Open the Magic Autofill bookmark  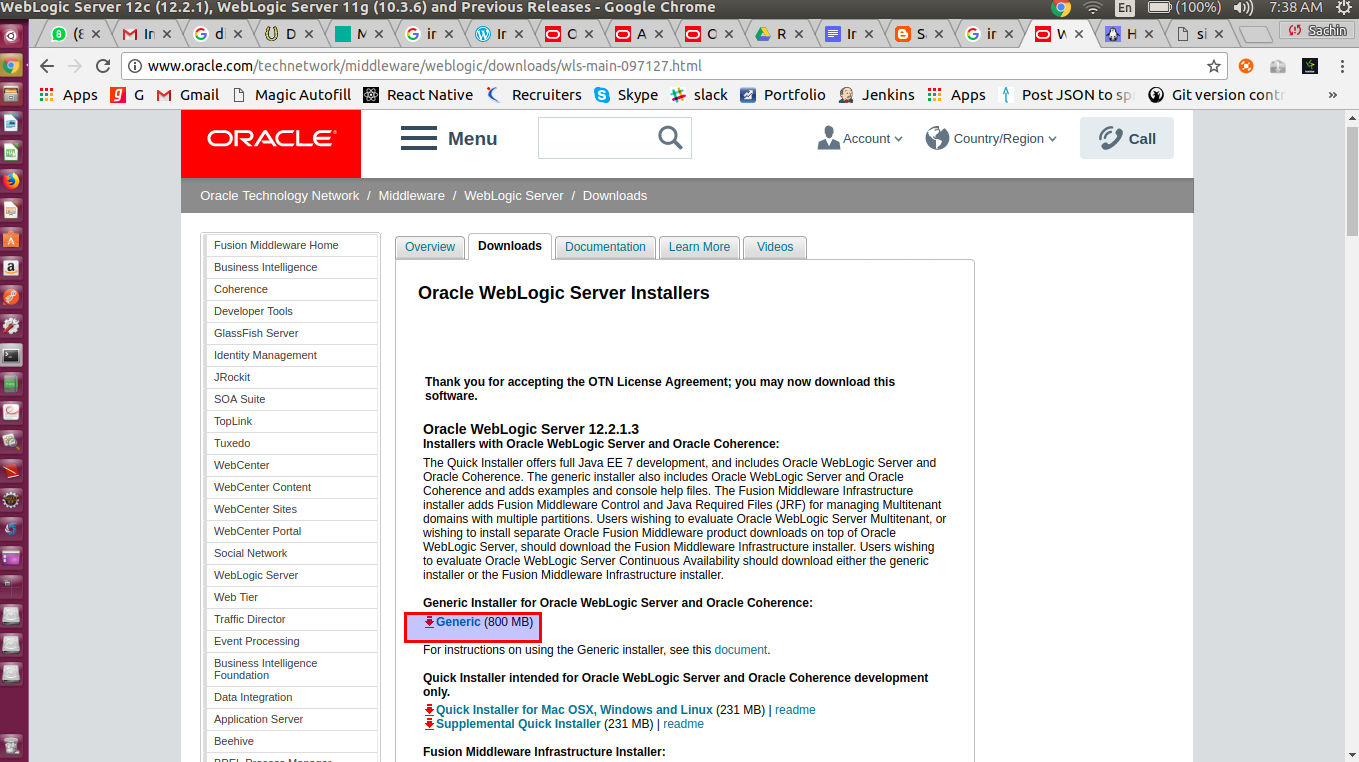(292, 95)
